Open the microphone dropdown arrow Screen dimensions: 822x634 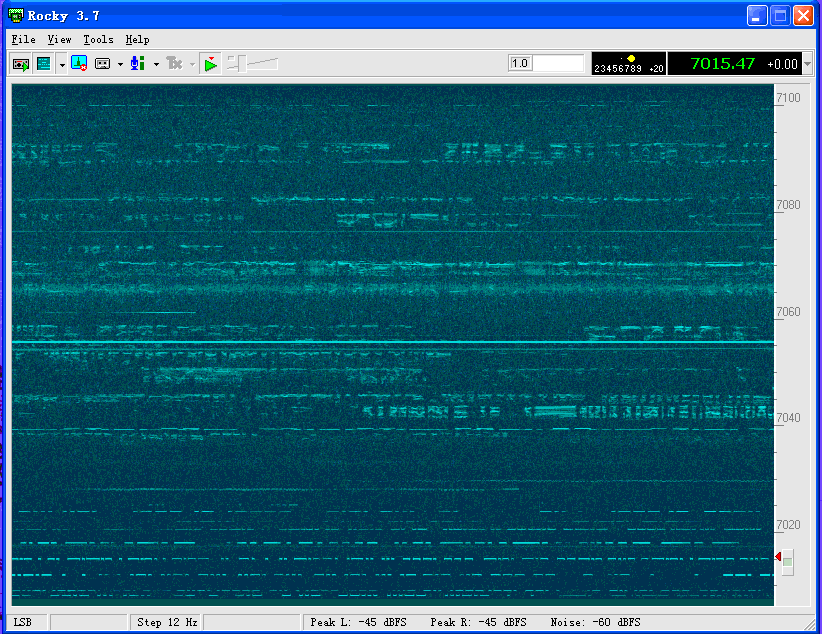tap(156, 65)
